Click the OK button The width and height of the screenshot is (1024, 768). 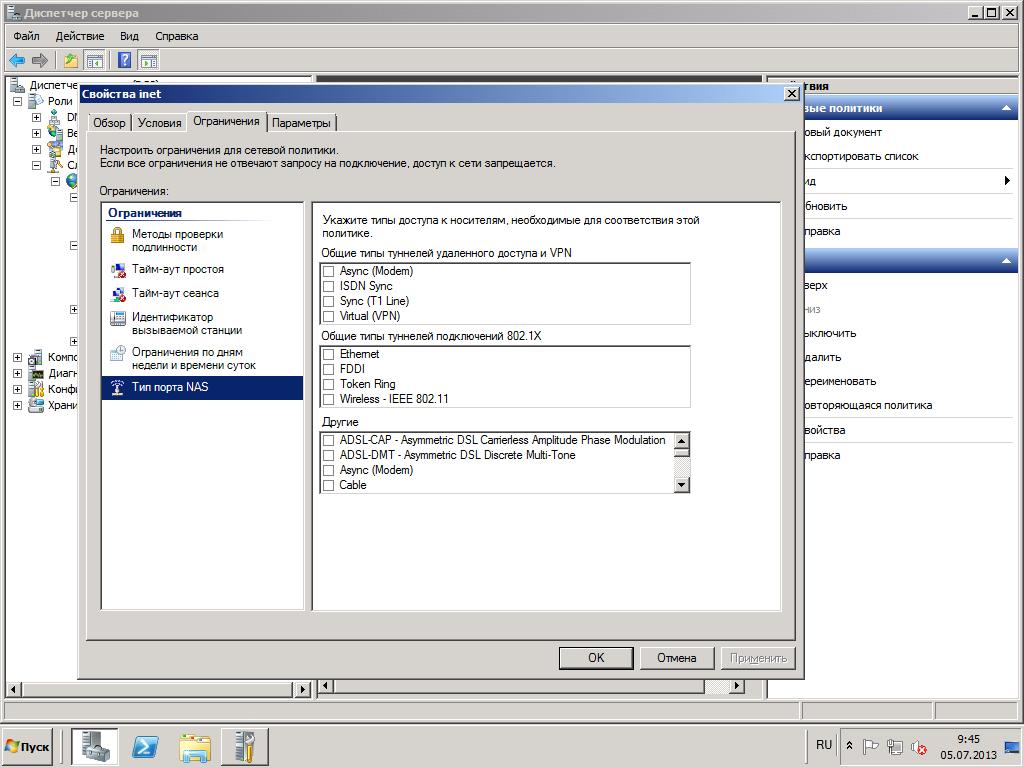click(596, 657)
